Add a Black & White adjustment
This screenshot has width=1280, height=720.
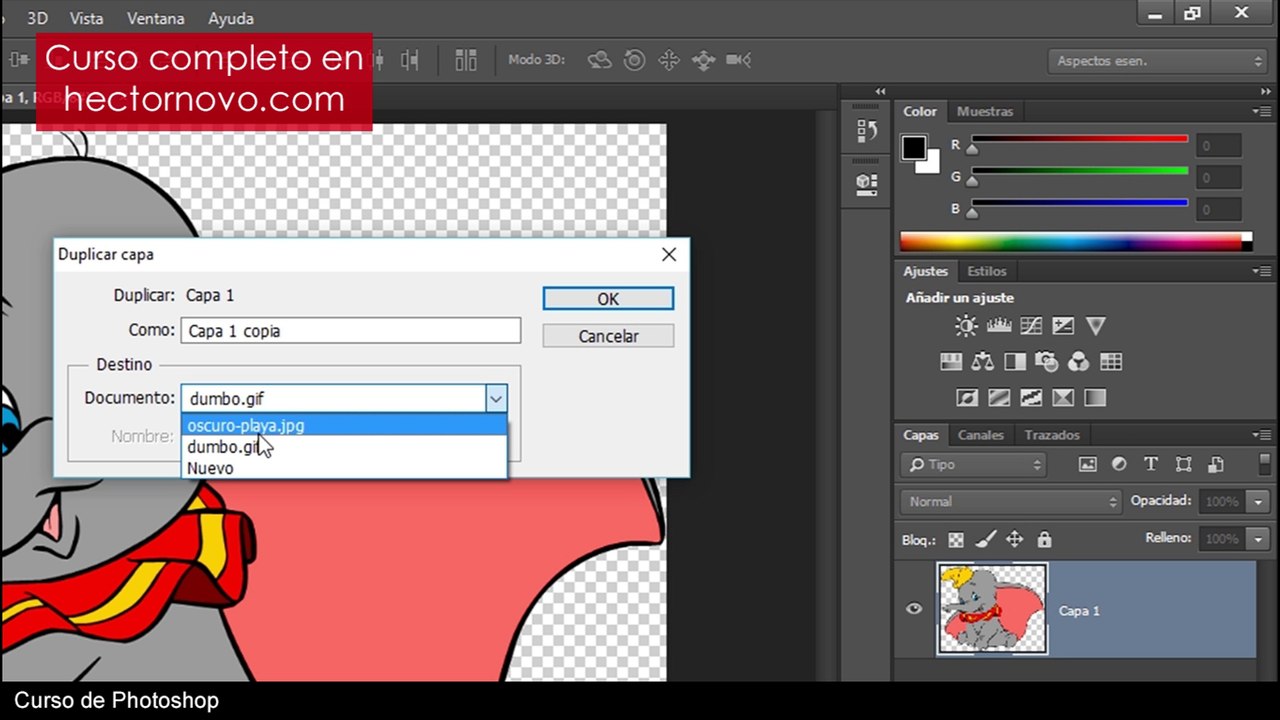[1015, 362]
